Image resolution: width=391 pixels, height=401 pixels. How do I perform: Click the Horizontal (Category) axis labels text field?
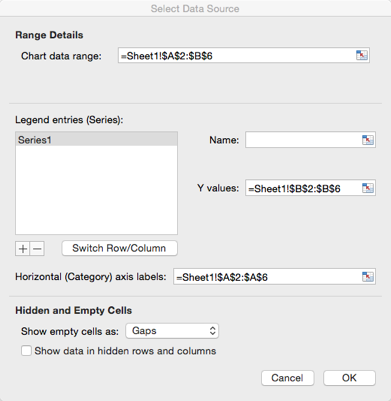[x=267, y=277]
